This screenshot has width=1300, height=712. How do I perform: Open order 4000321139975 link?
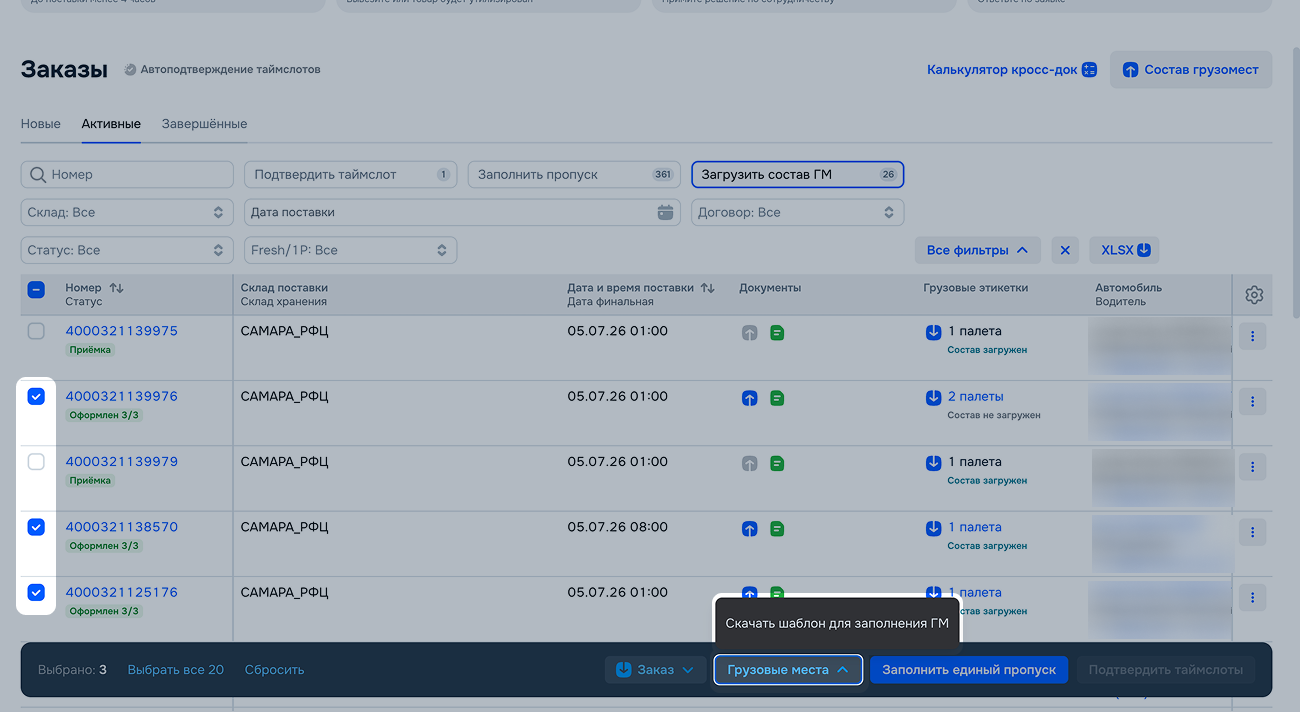click(122, 331)
